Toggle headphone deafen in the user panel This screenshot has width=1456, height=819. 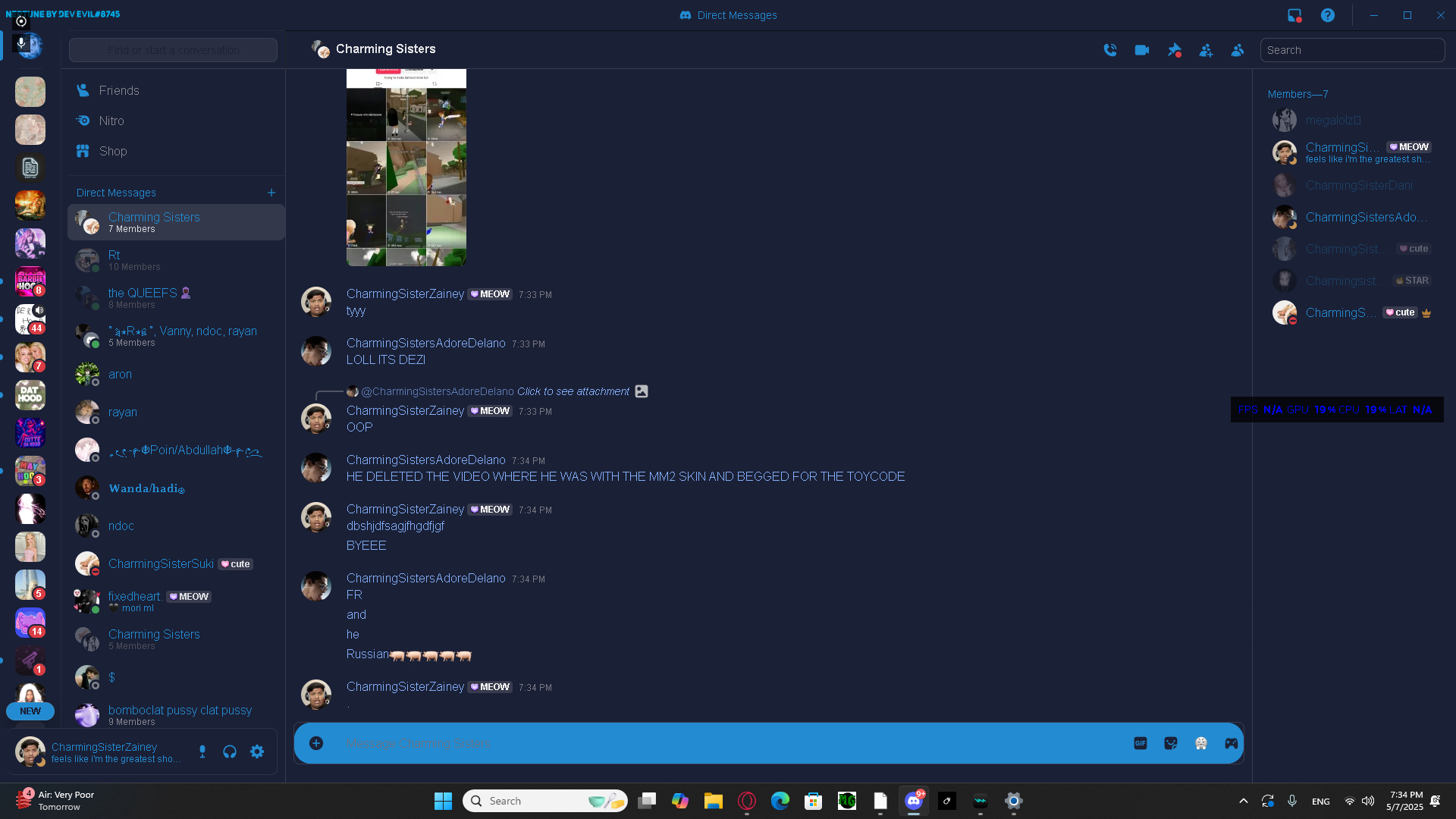pyautogui.click(x=230, y=752)
